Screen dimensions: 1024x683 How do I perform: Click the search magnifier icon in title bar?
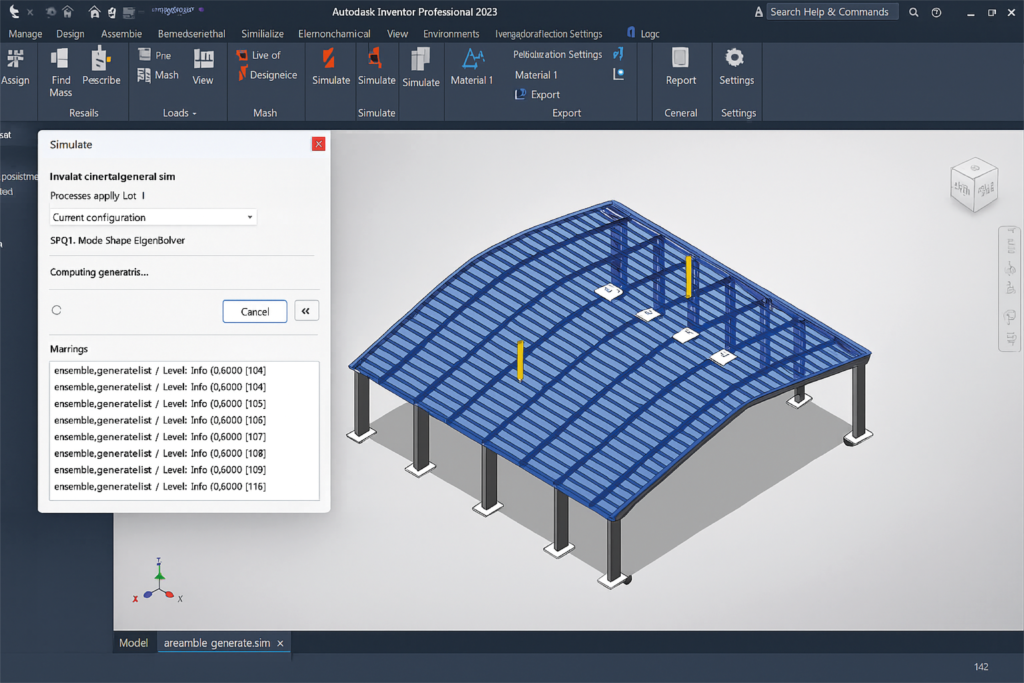tap(914, 12)
